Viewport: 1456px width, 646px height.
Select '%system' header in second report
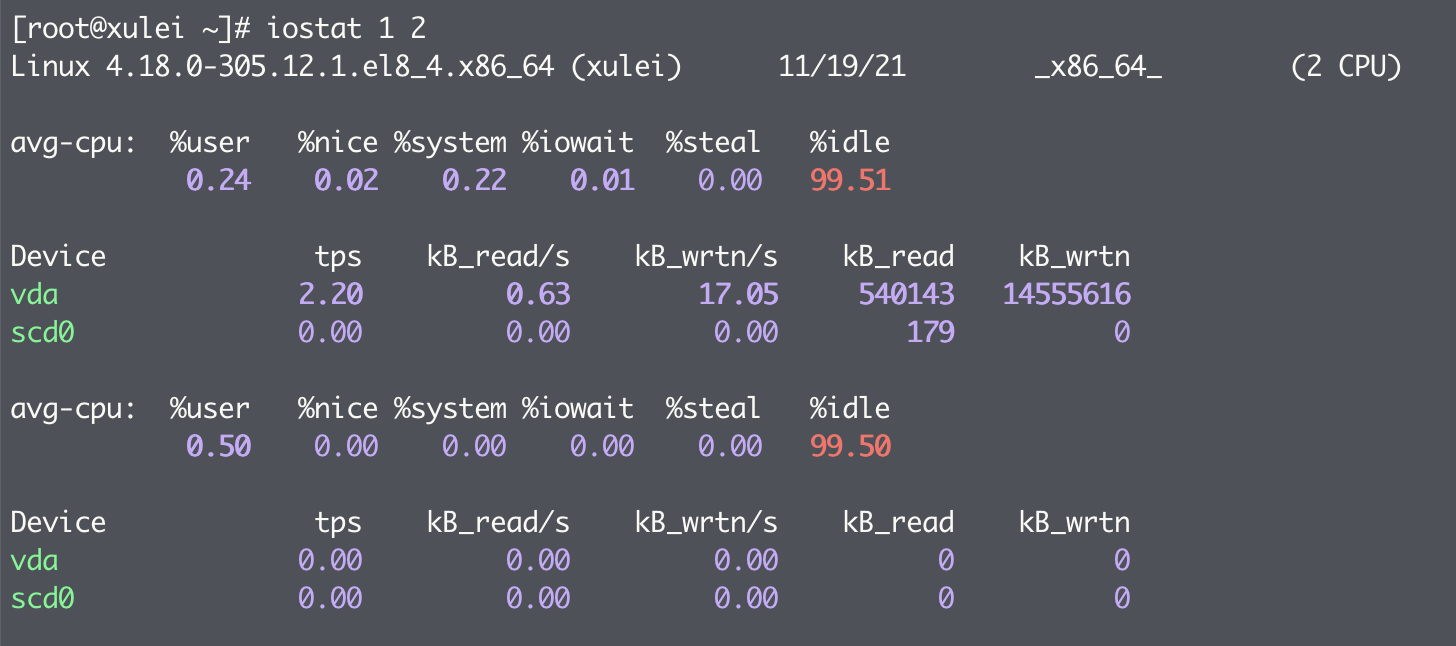[x=450, y=409]
